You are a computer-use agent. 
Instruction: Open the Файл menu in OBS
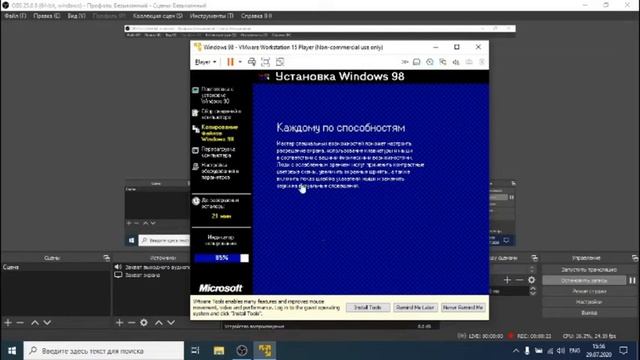point(15,16)
